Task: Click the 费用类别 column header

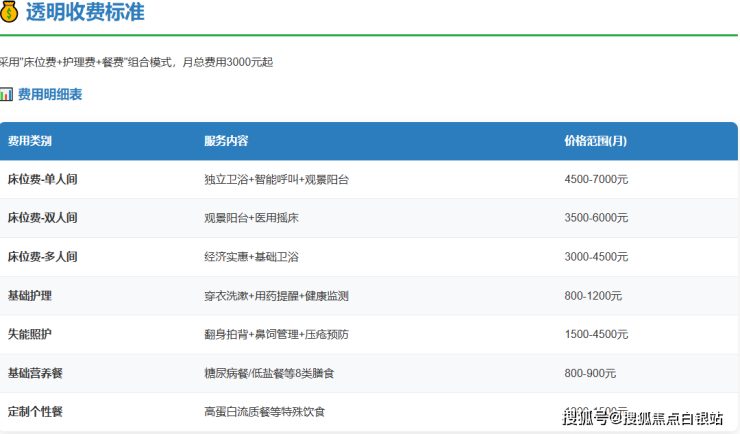Action: [30, 141]
